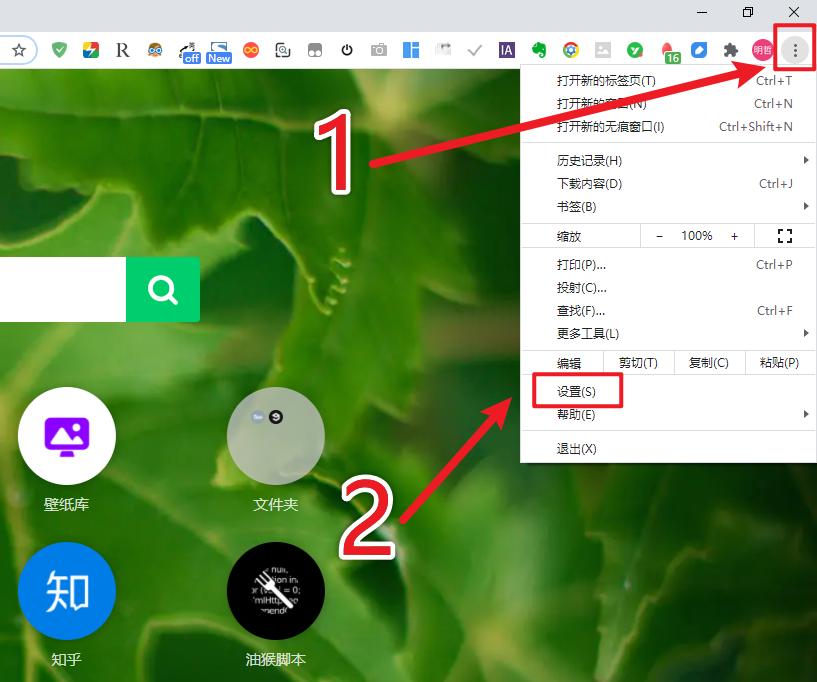
Task: Click the green shield AdGuard extension icon
Action: tap(59, 48)
